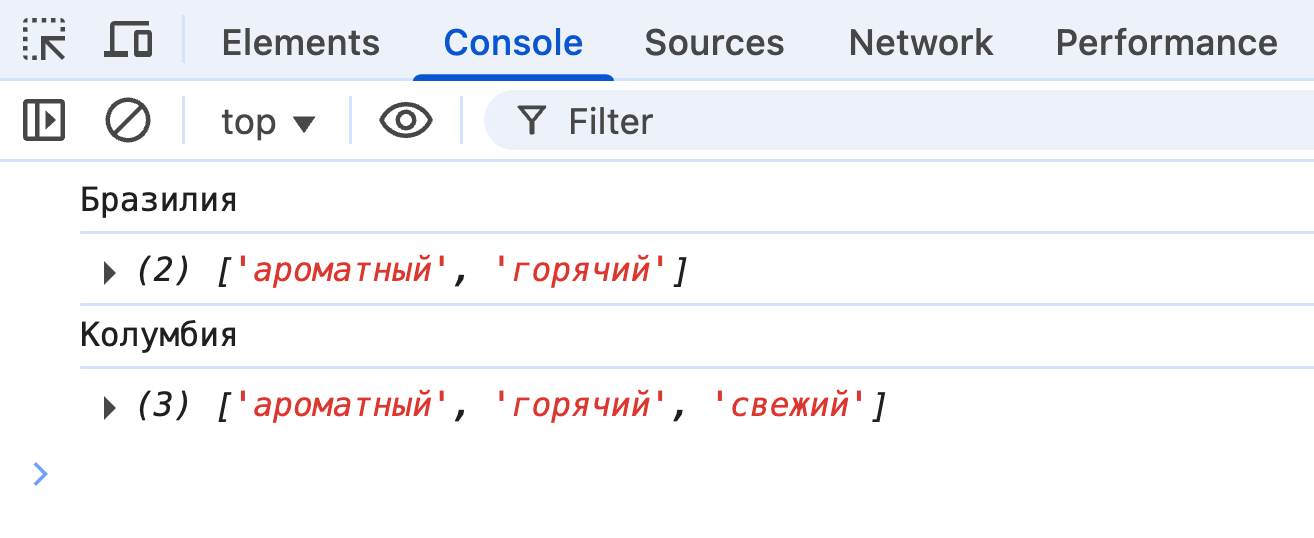Image resolution: width=1314 pixels, height=538 pixels.
Task: Expand the 3-item array under Колумбия
Action: (110, 407)
